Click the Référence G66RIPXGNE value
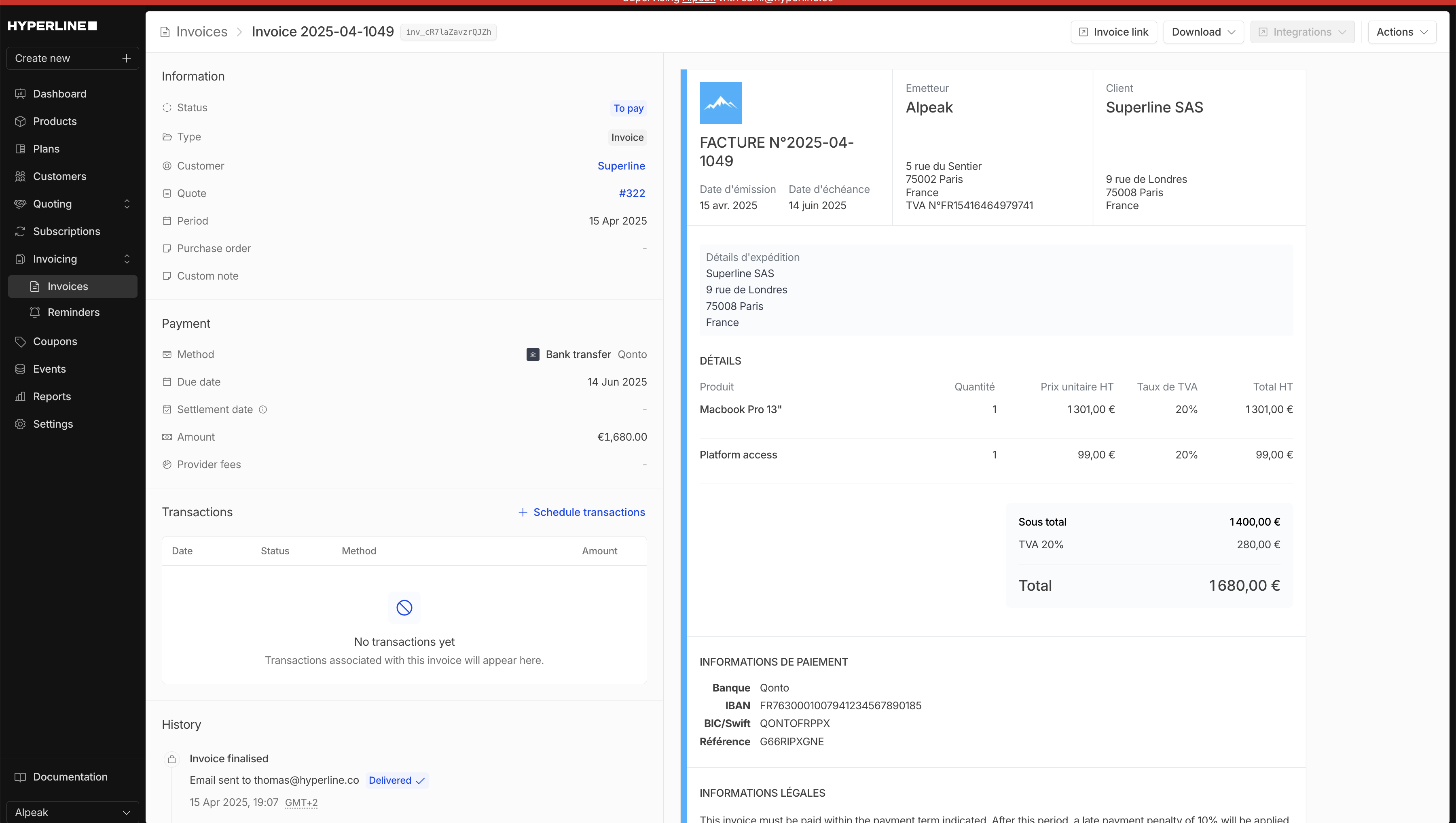Image resolution: width=1456 pixels, height=823 pixels. click(792, 742)
